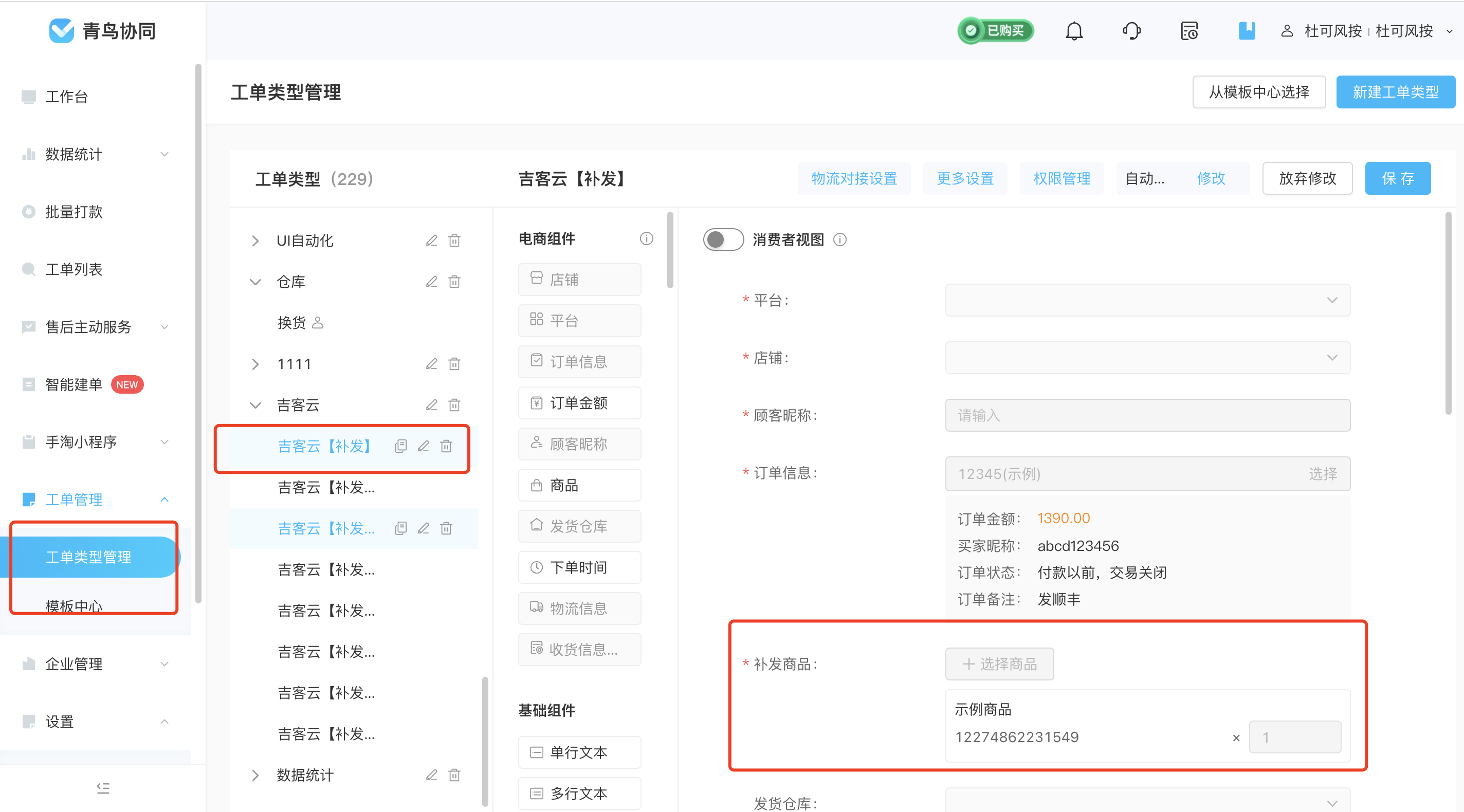1464x812 pixels.
Task: Toggle the 消费者视图 switch
Action: (x=723, y=240)
